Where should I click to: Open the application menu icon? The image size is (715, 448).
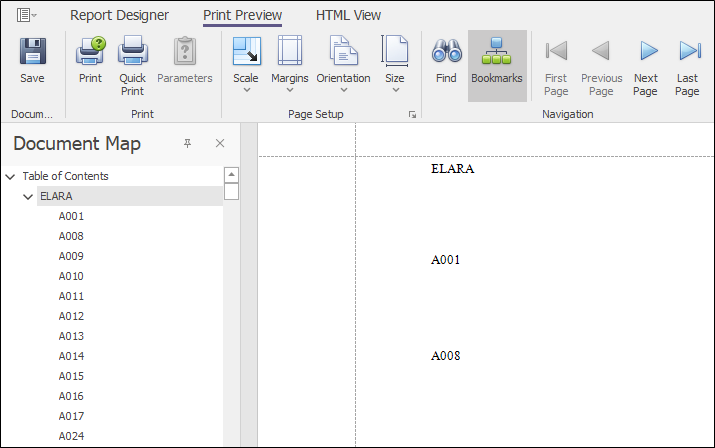tap(26, 15)
